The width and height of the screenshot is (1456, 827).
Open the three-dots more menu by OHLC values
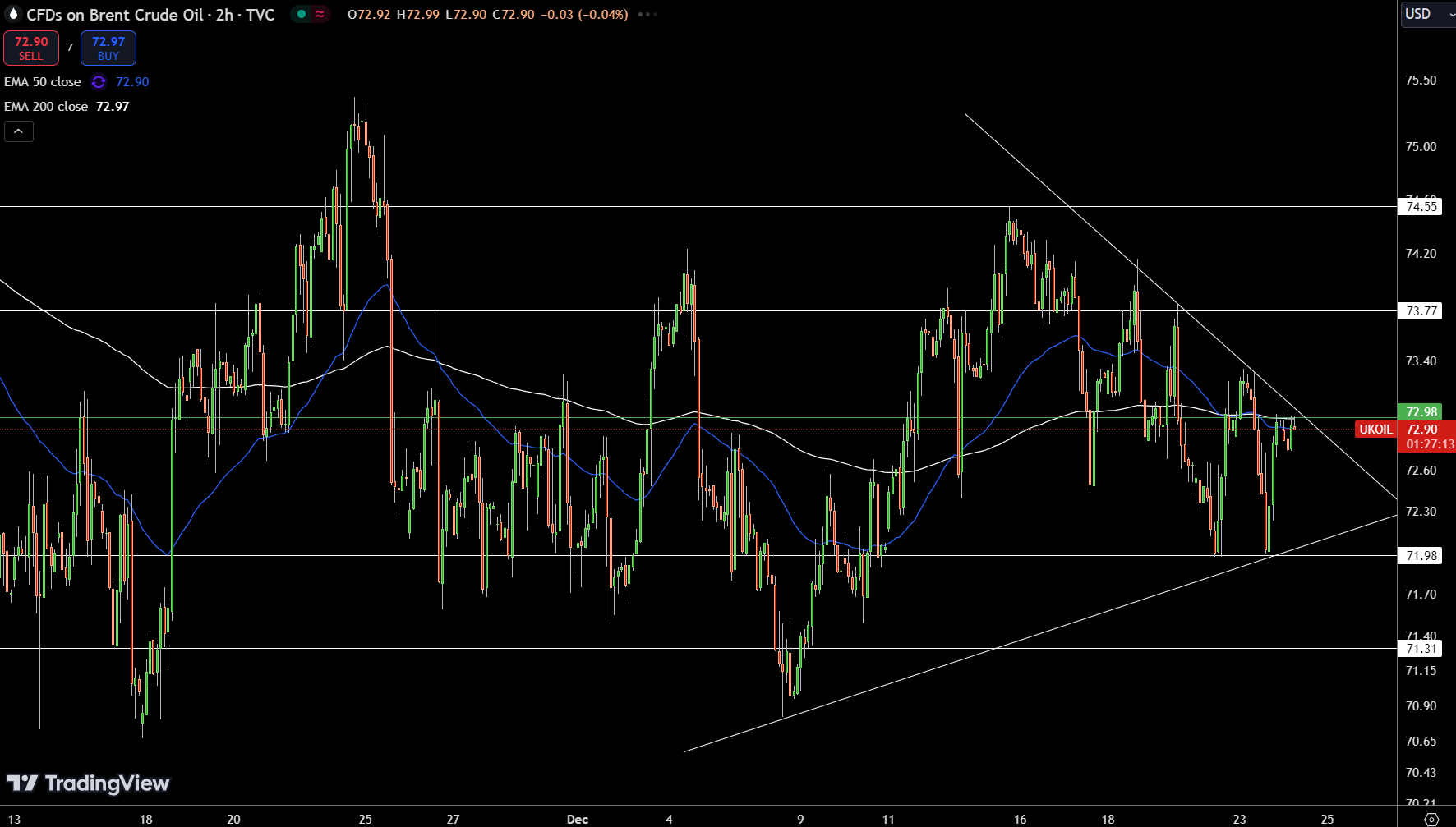[648, 14]
